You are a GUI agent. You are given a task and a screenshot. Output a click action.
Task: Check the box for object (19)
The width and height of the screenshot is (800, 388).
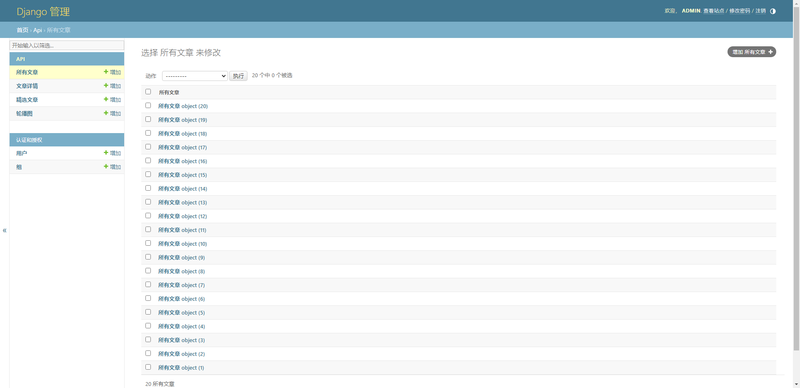[148, 119]
